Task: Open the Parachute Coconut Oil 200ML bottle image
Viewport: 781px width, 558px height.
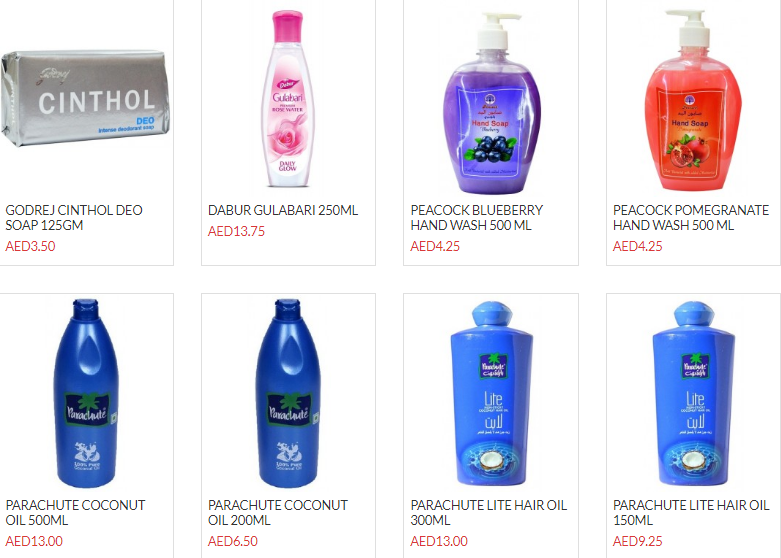Action: (288, 393)
